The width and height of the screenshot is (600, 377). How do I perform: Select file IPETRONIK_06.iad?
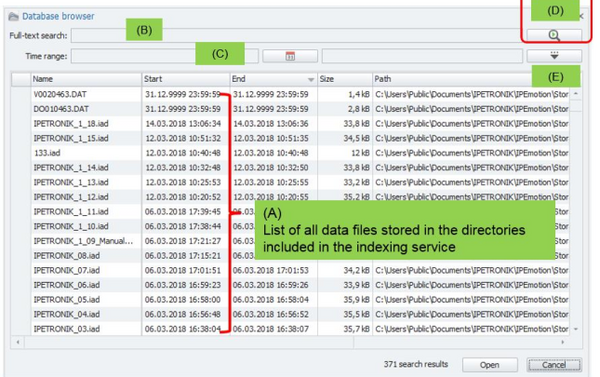(x=67, y=285)
